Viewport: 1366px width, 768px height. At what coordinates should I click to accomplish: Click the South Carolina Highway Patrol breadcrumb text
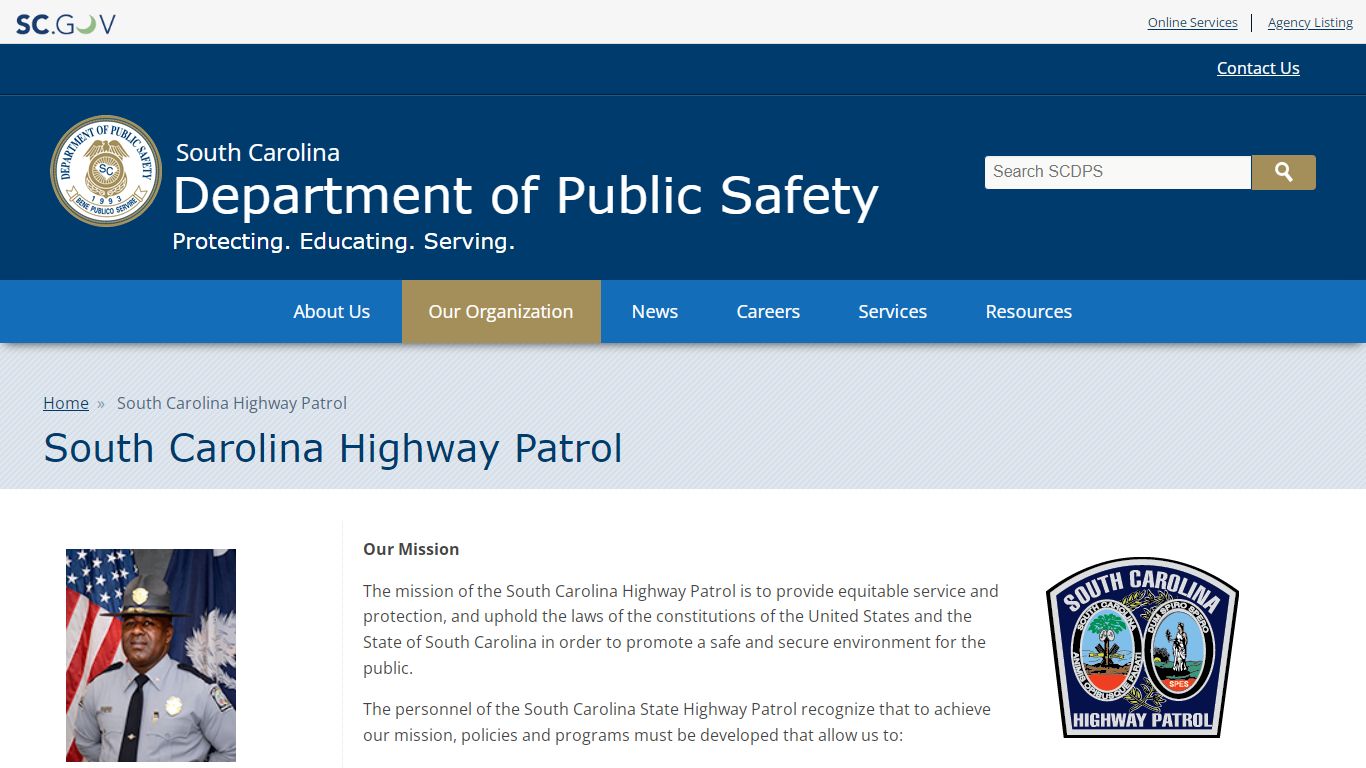tap(232, 403)
